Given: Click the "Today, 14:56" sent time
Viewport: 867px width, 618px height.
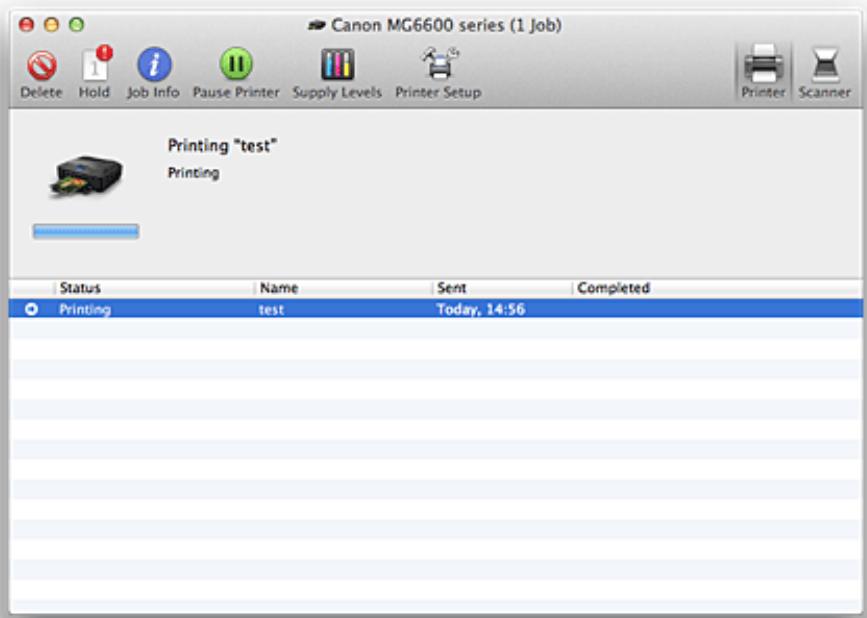Looking at the screenshot, I should click(480, 309).
